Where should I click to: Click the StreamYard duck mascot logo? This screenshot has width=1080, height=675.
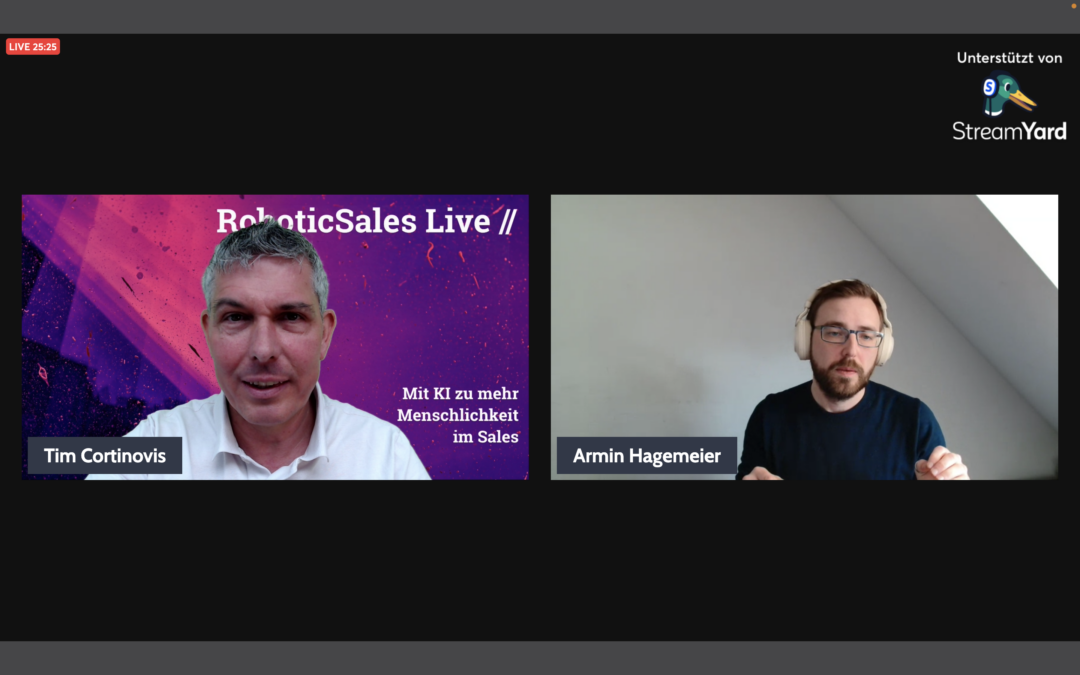point(1008,94)
